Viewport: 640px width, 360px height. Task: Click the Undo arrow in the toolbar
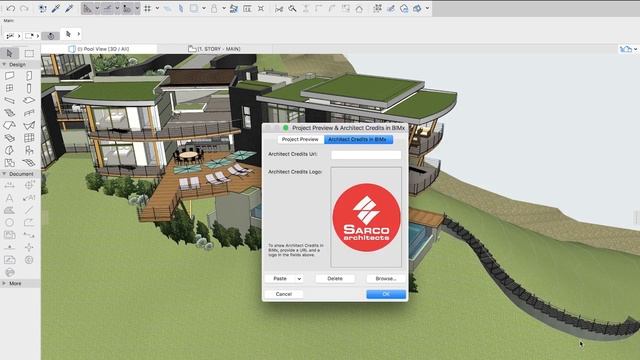(11, 8)
